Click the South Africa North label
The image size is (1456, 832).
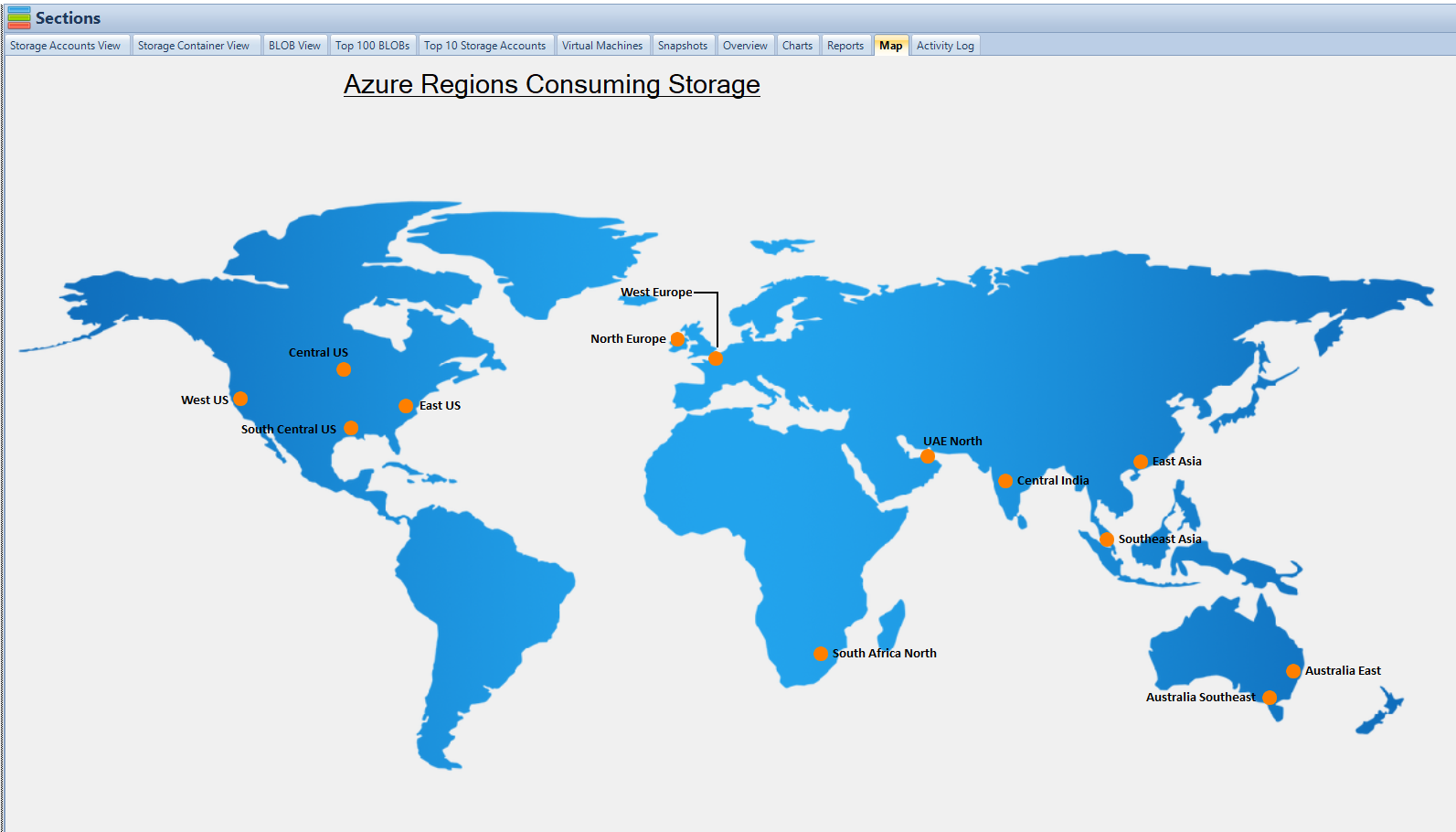885,654
